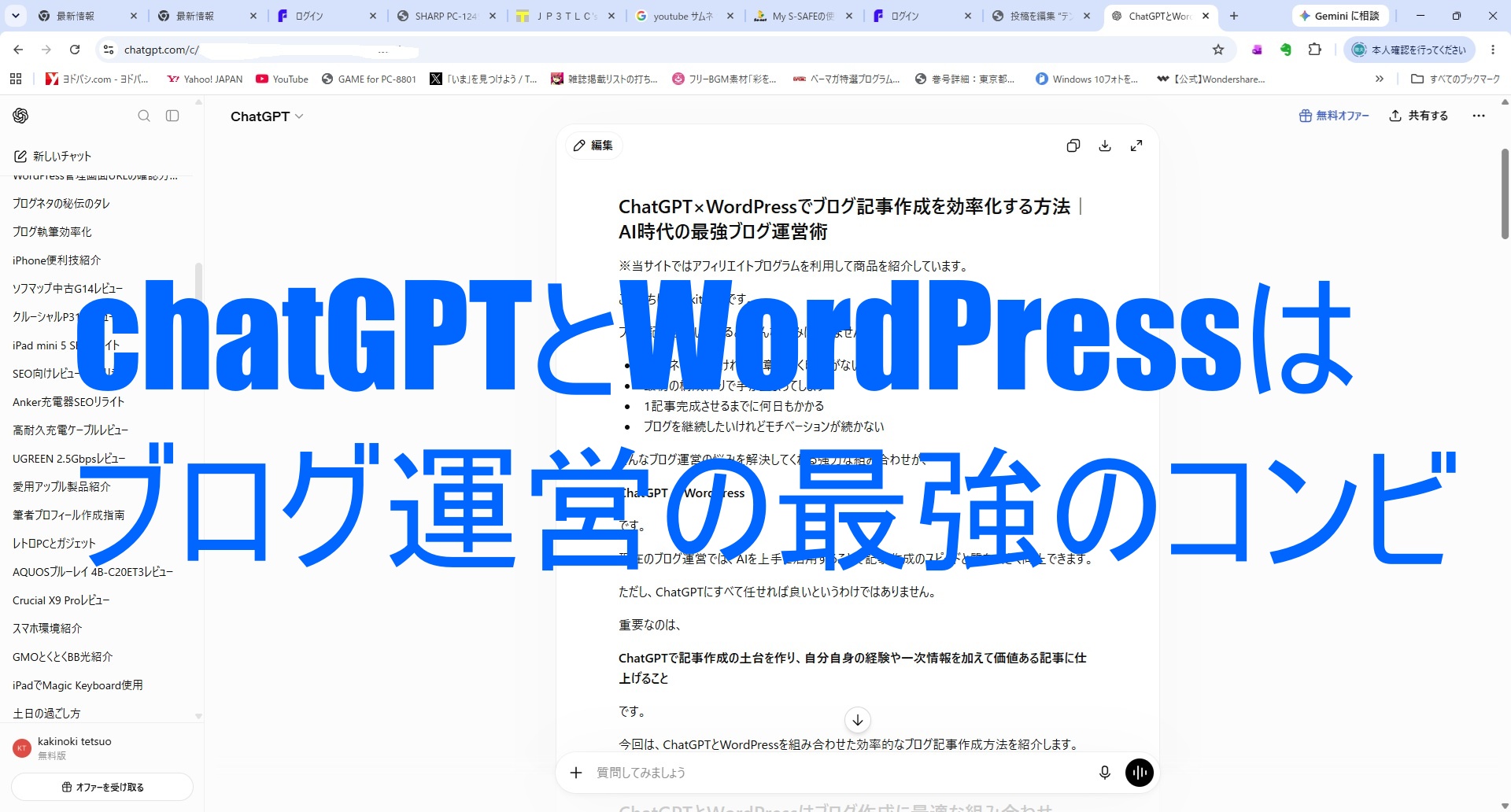Screen dimensions: 1511x812
Task: Open the iPadでMagic Keyboard使用 chat
Action: [x=78, y=685]
